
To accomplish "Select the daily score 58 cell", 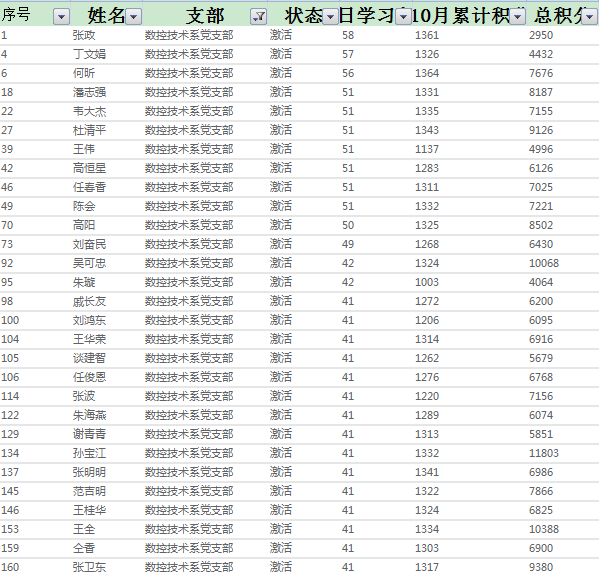I will click(x=348, y=36).
